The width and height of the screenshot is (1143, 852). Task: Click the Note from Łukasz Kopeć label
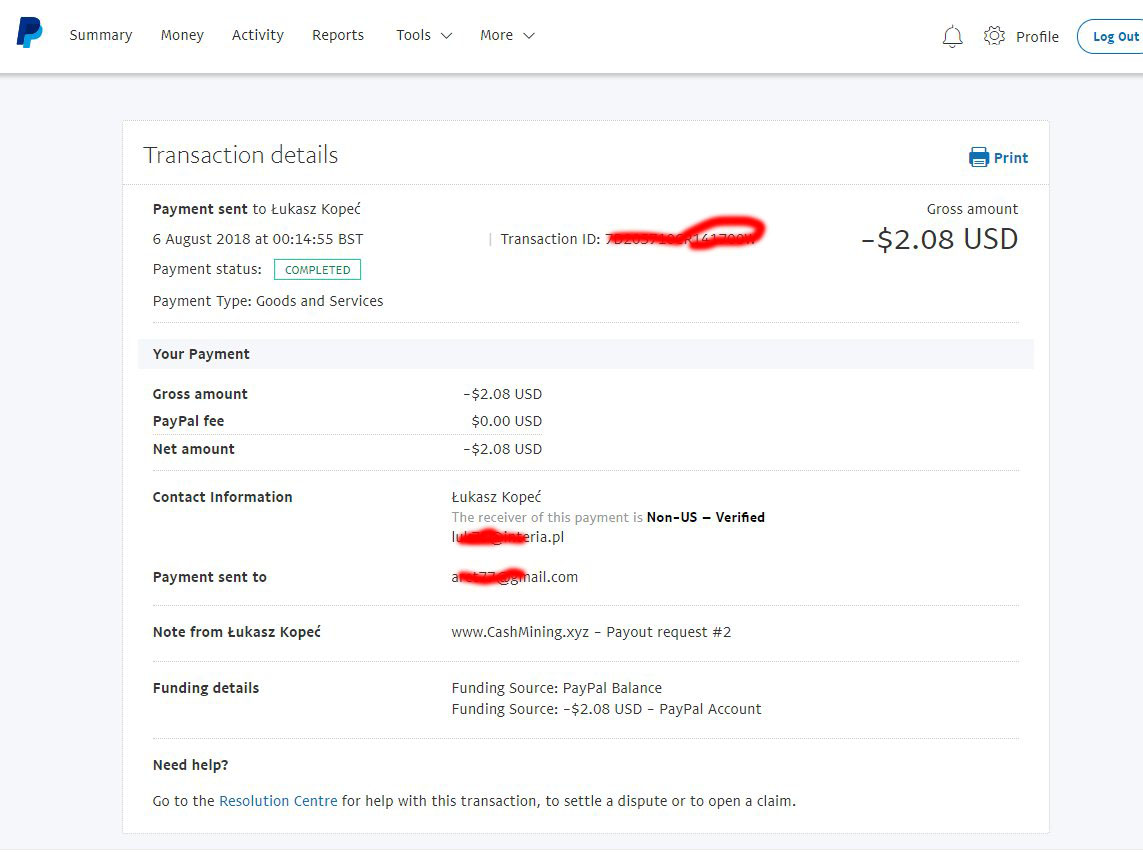point(236,632)
